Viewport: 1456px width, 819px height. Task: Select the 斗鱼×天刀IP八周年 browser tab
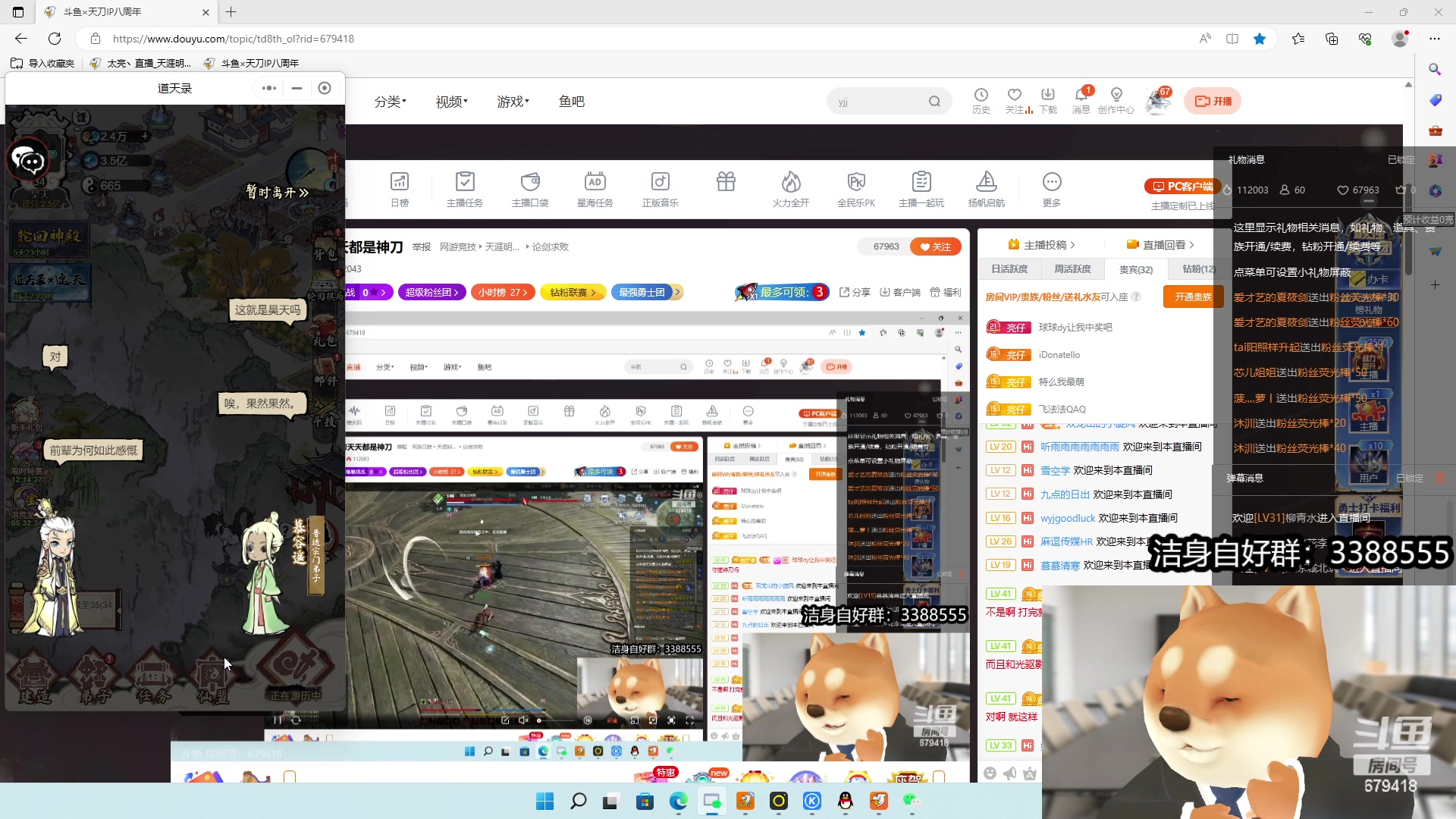click(126, 12)
